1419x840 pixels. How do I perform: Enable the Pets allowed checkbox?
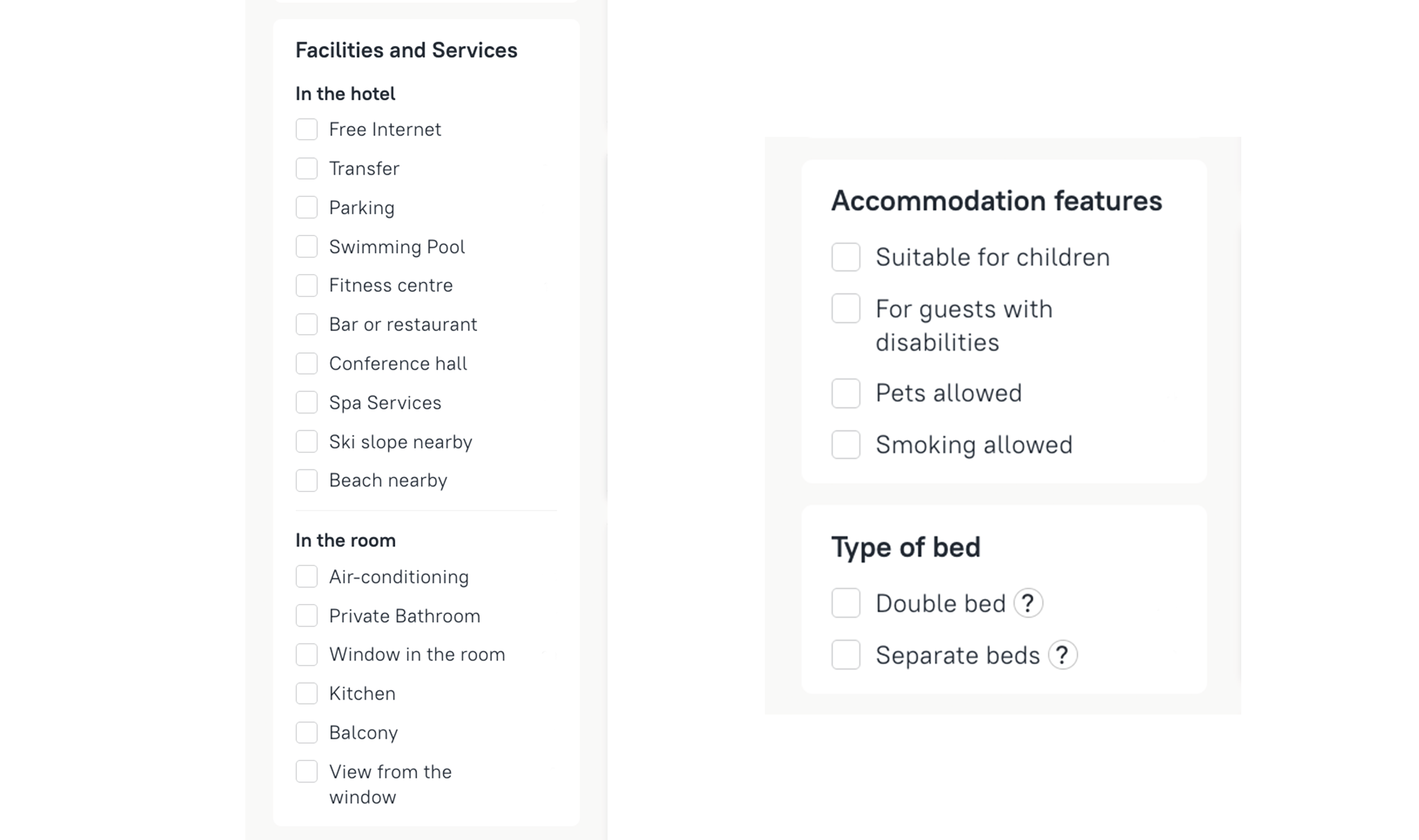845,393
